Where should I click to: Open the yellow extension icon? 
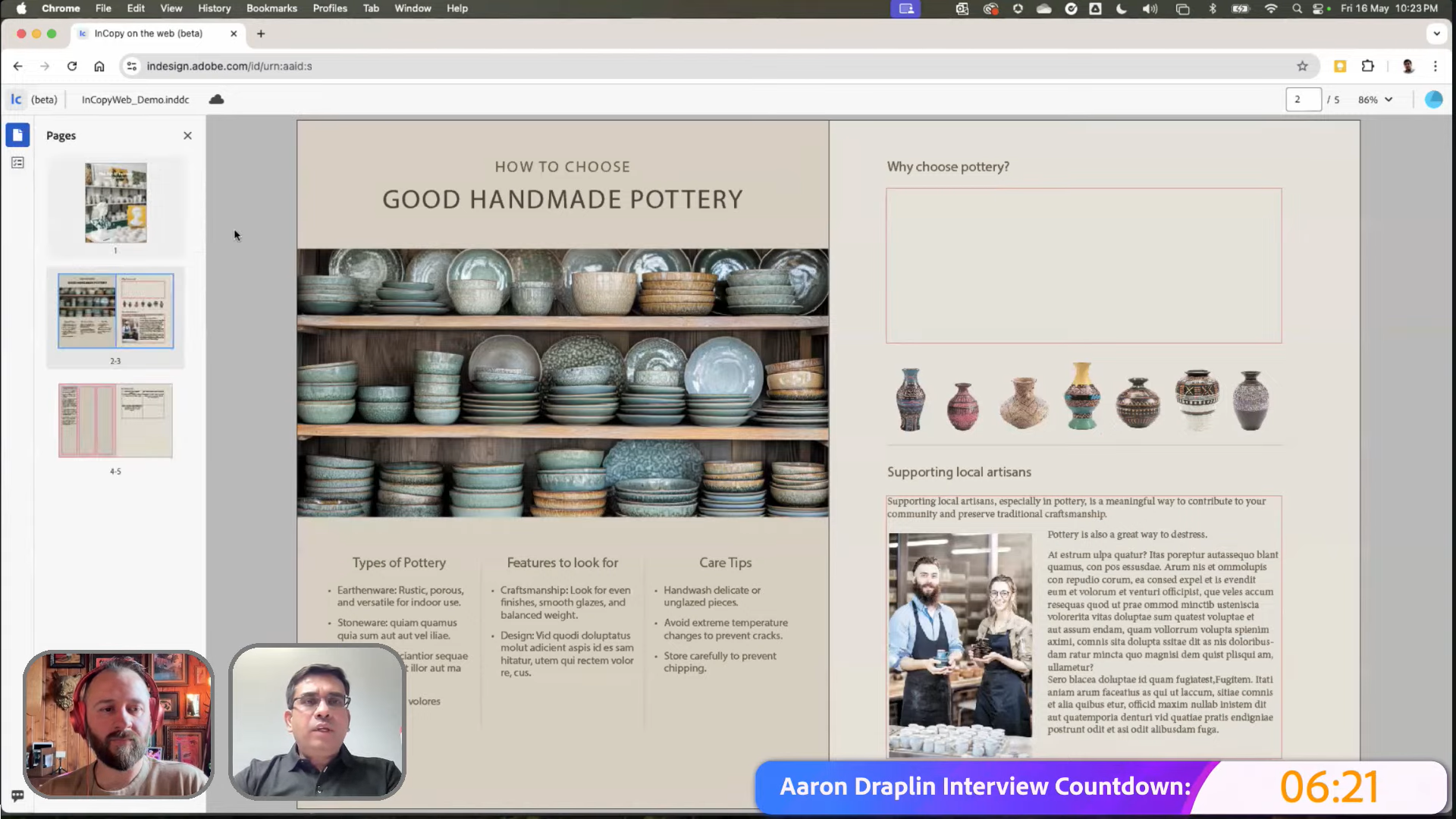coord(1340,66)
